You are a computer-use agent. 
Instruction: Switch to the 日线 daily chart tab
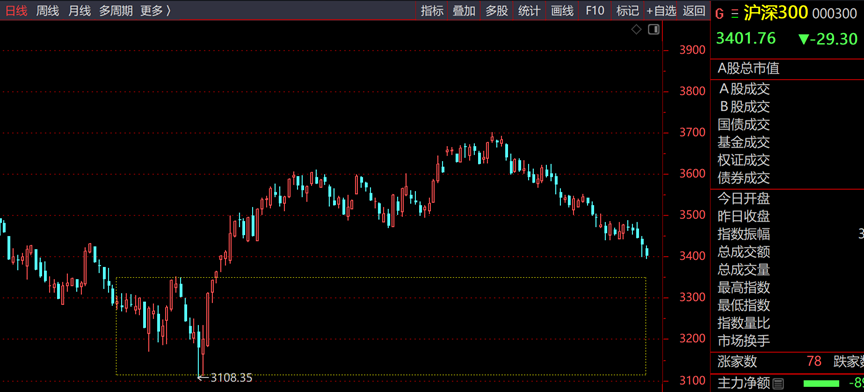coord(16,10)
